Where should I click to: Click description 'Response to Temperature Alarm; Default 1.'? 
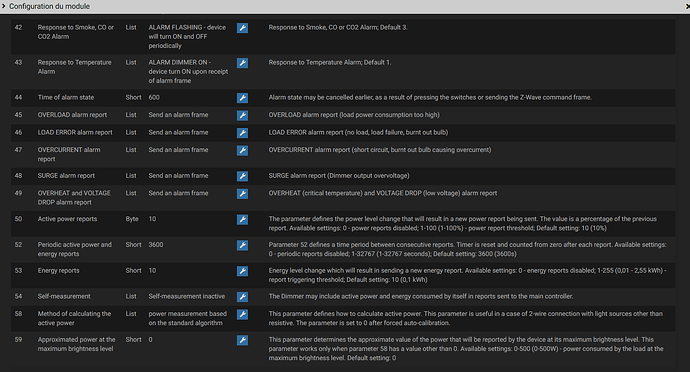pos(330,63)
